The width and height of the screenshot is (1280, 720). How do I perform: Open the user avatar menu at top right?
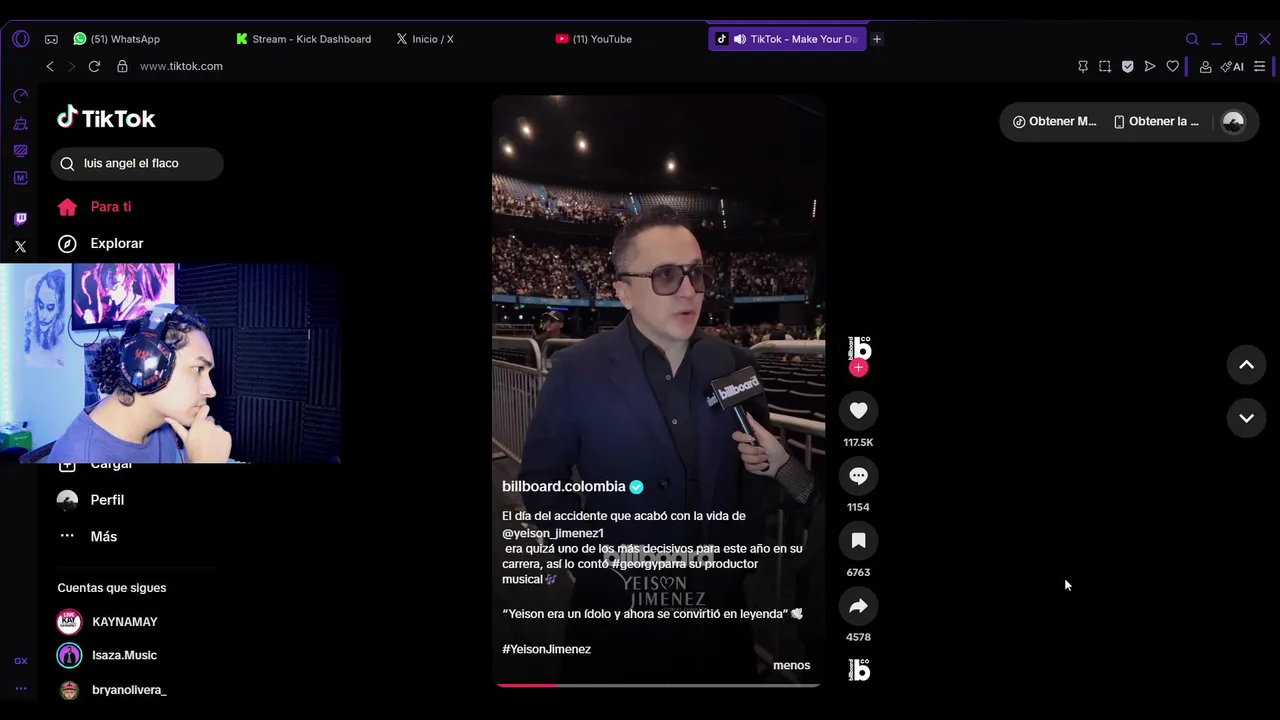coord(1233,121)
